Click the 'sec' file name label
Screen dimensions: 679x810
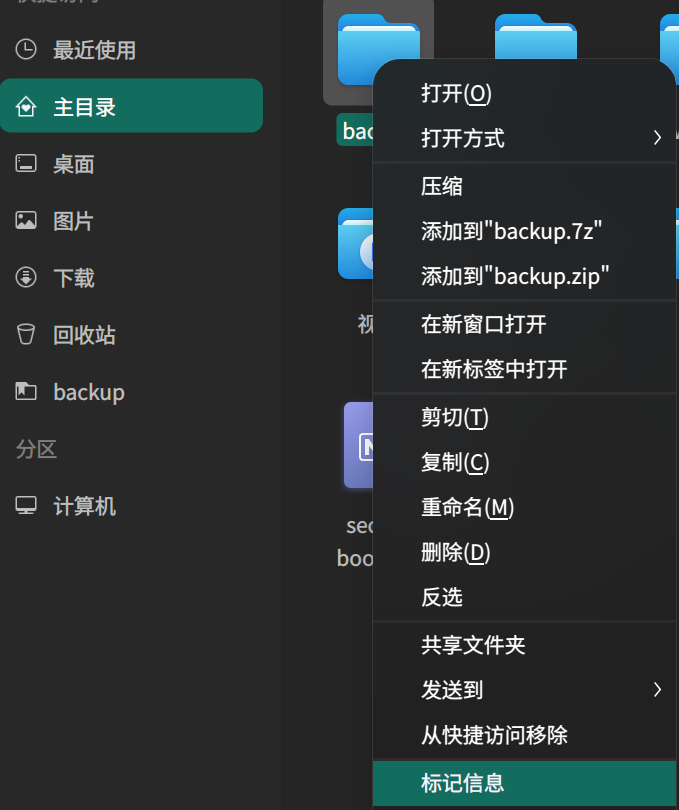[x=359, y=526]
